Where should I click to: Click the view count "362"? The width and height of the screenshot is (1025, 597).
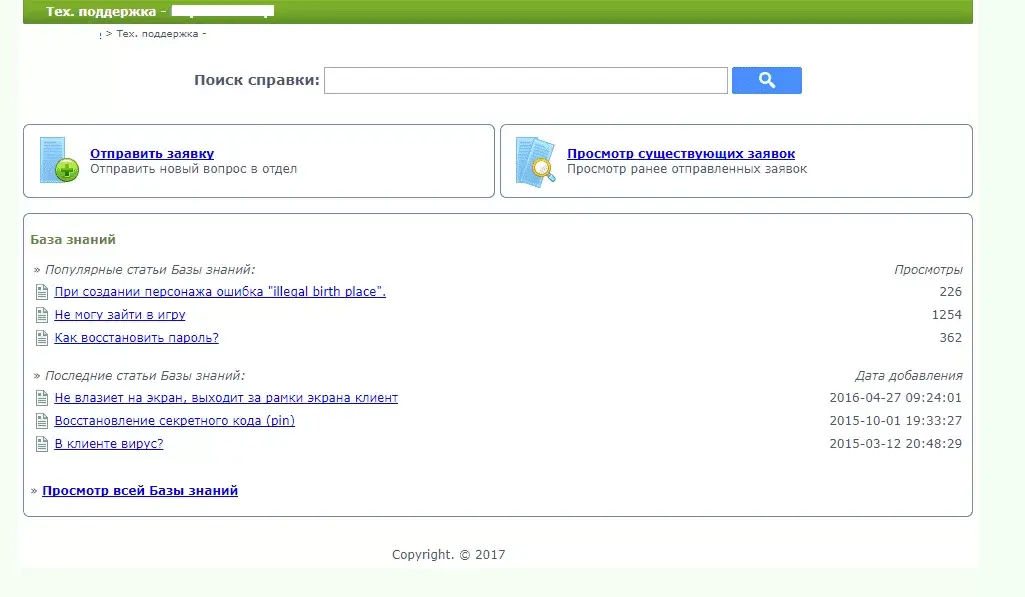point(950,337)
